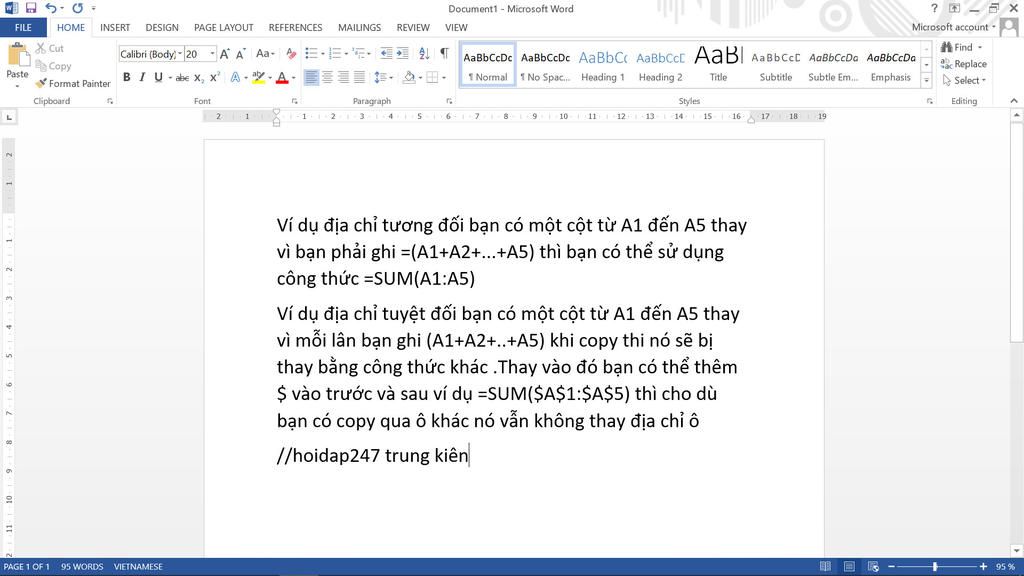
Task: Switch to Web Layout view
Action: click(873, 566)
